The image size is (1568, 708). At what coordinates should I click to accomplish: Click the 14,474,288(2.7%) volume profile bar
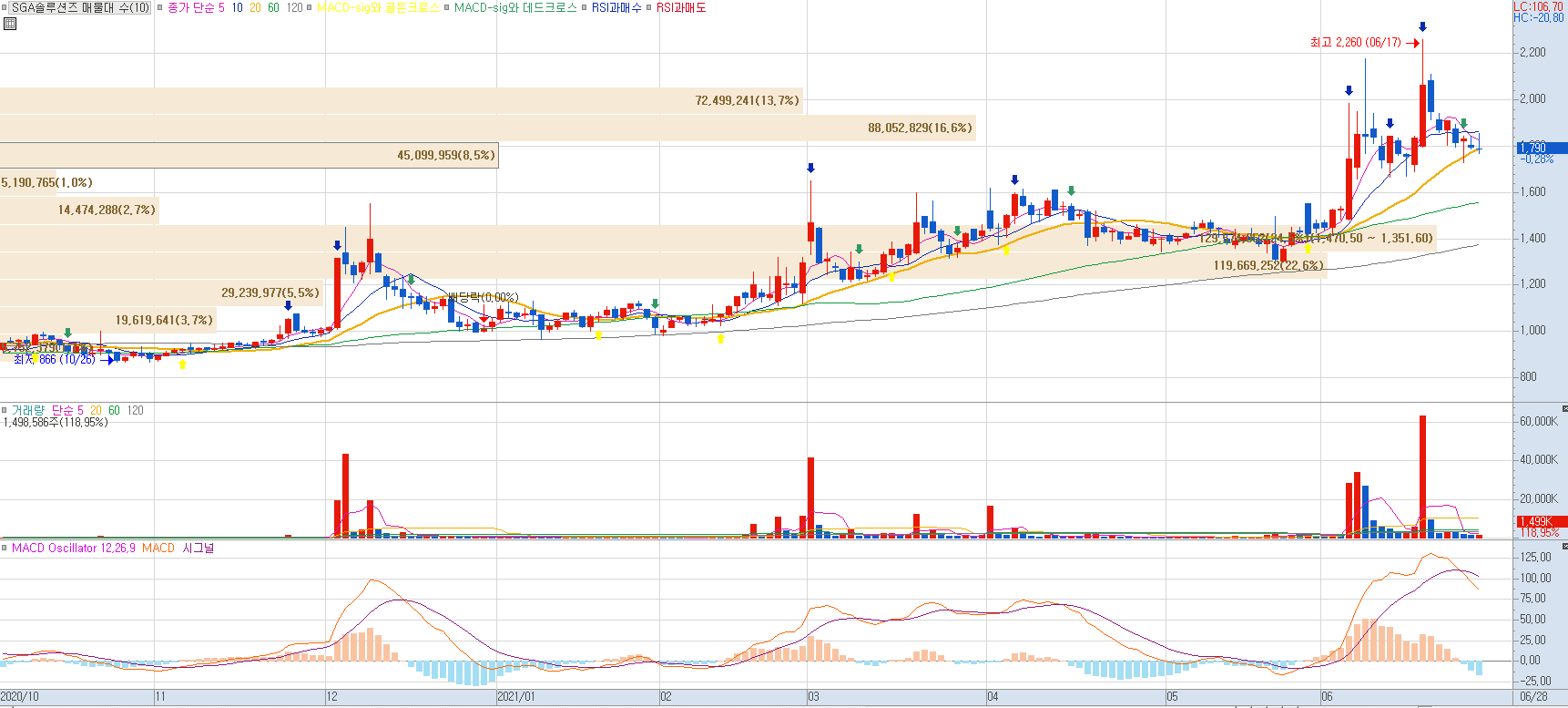click(79, 210)
